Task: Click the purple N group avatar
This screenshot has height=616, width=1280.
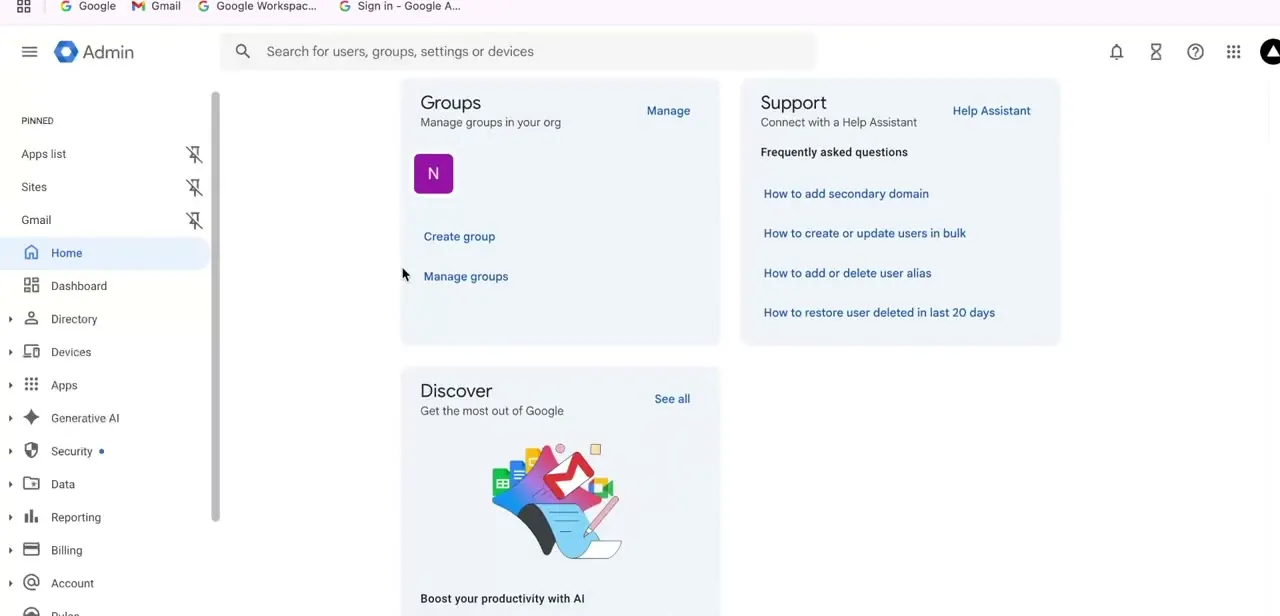Action: tap(433, 174)
